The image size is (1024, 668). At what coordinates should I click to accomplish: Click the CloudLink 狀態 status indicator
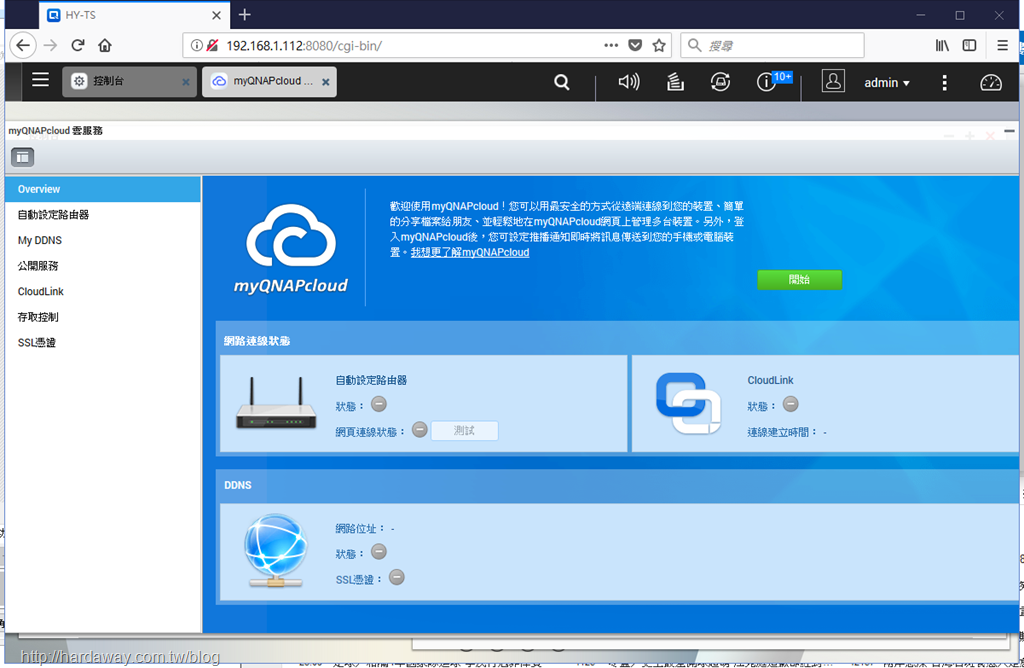pyautogui.click(x=790, y=405)
